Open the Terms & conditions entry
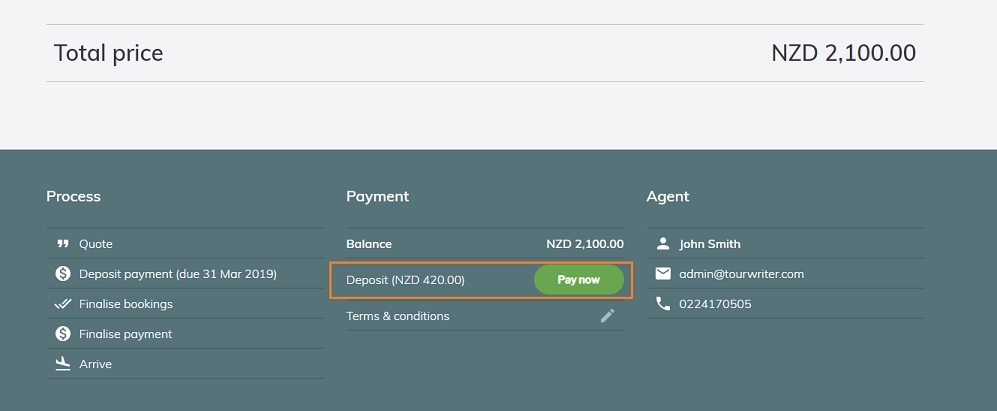 tap(397, 316)
